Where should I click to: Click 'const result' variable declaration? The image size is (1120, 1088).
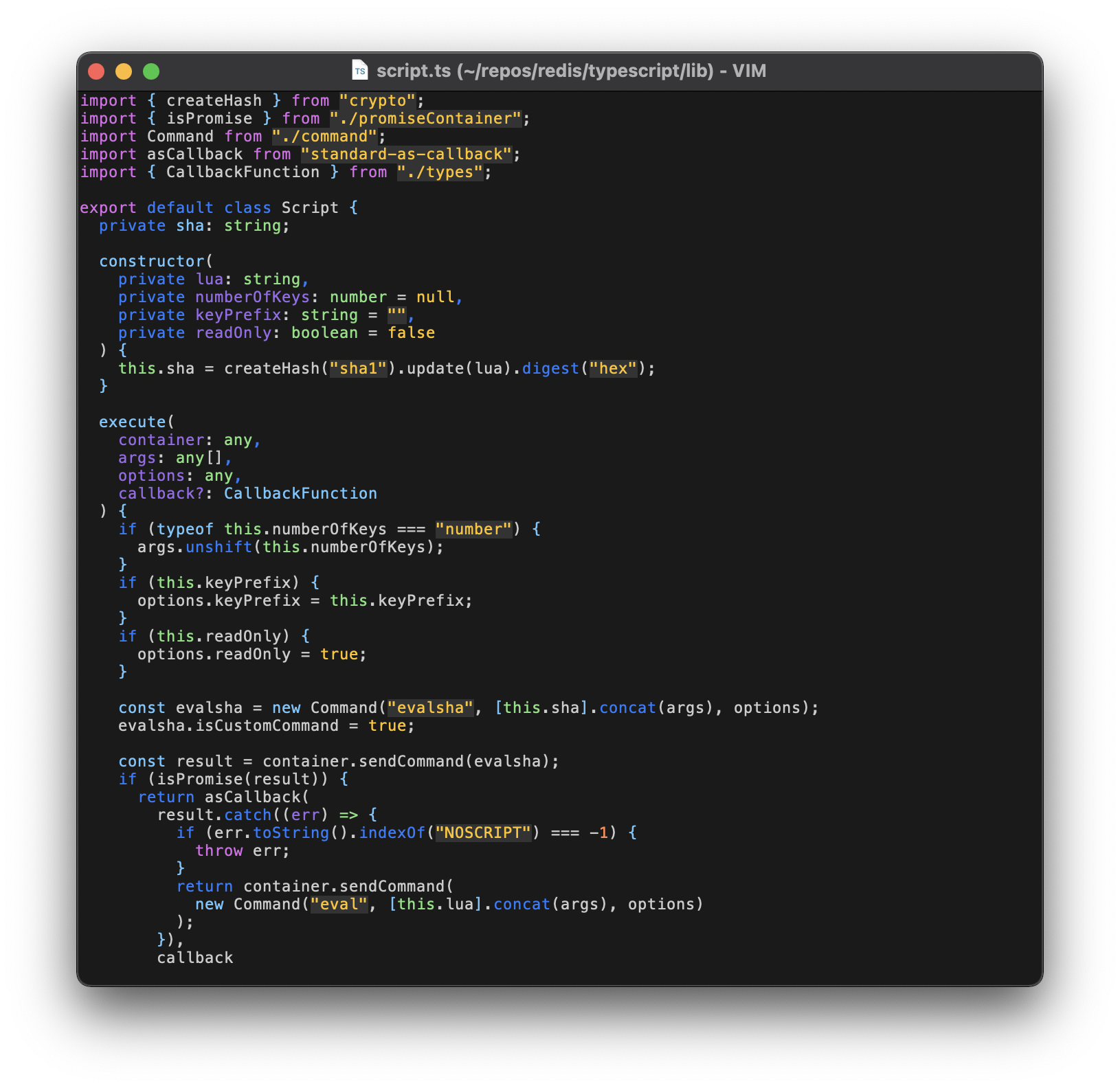(175, 762)
